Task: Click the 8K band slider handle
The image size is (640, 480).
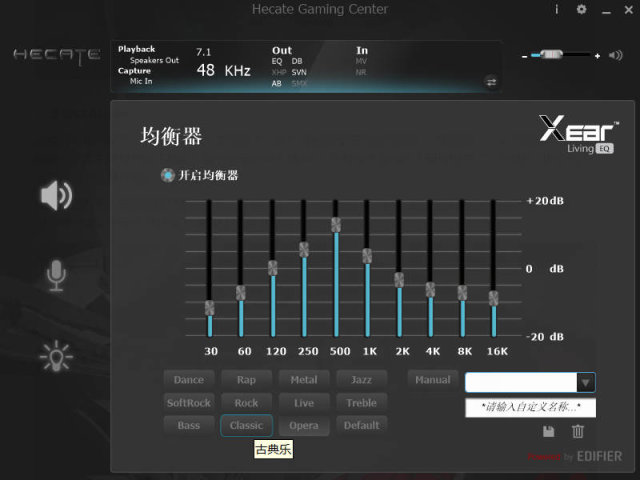Action: [462, 293]
